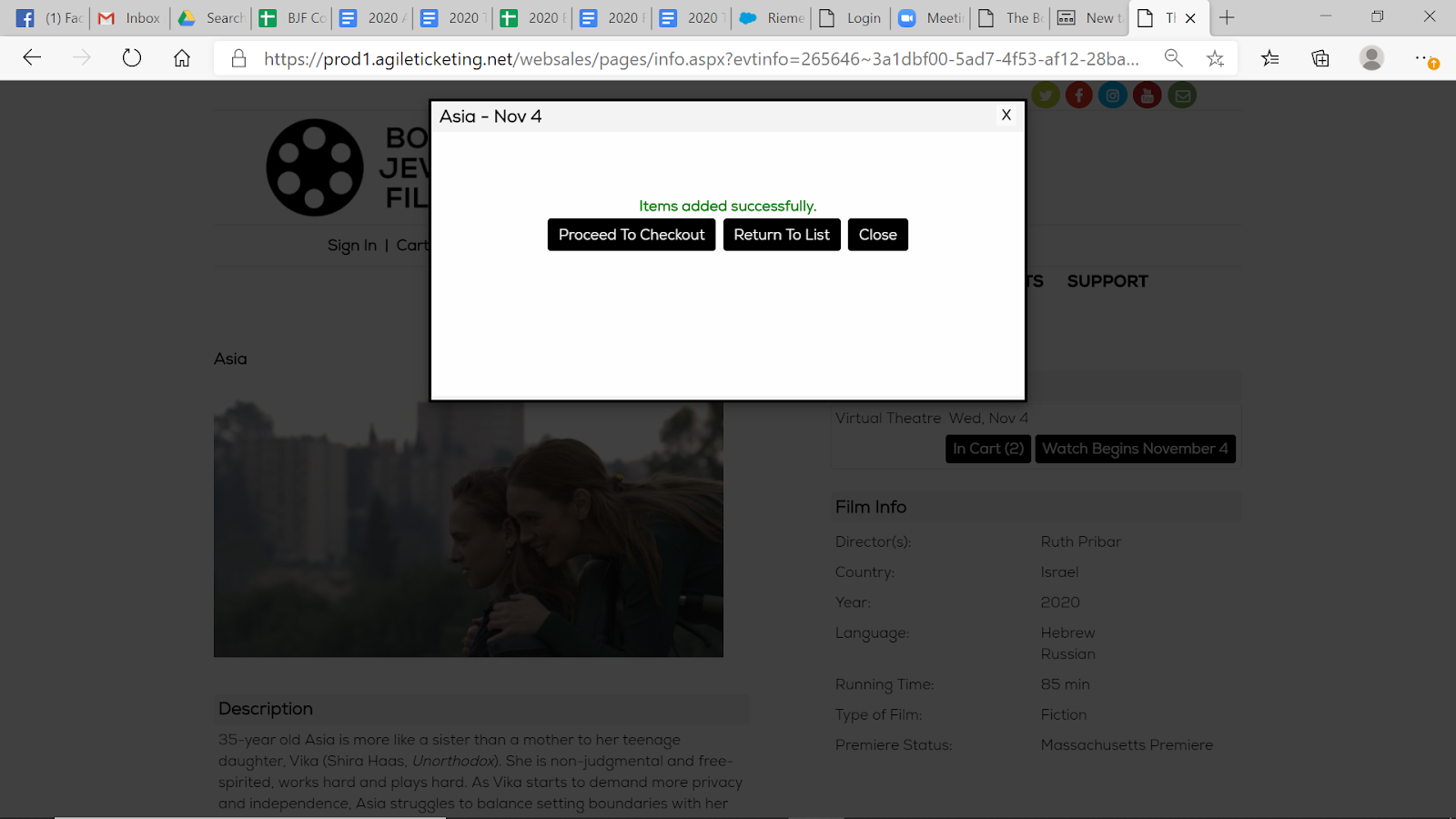The width and height of the screenshot is (1456, 819).
Task: Switch to the Salesforce Rieme tab
Action: tap(772, 17)
